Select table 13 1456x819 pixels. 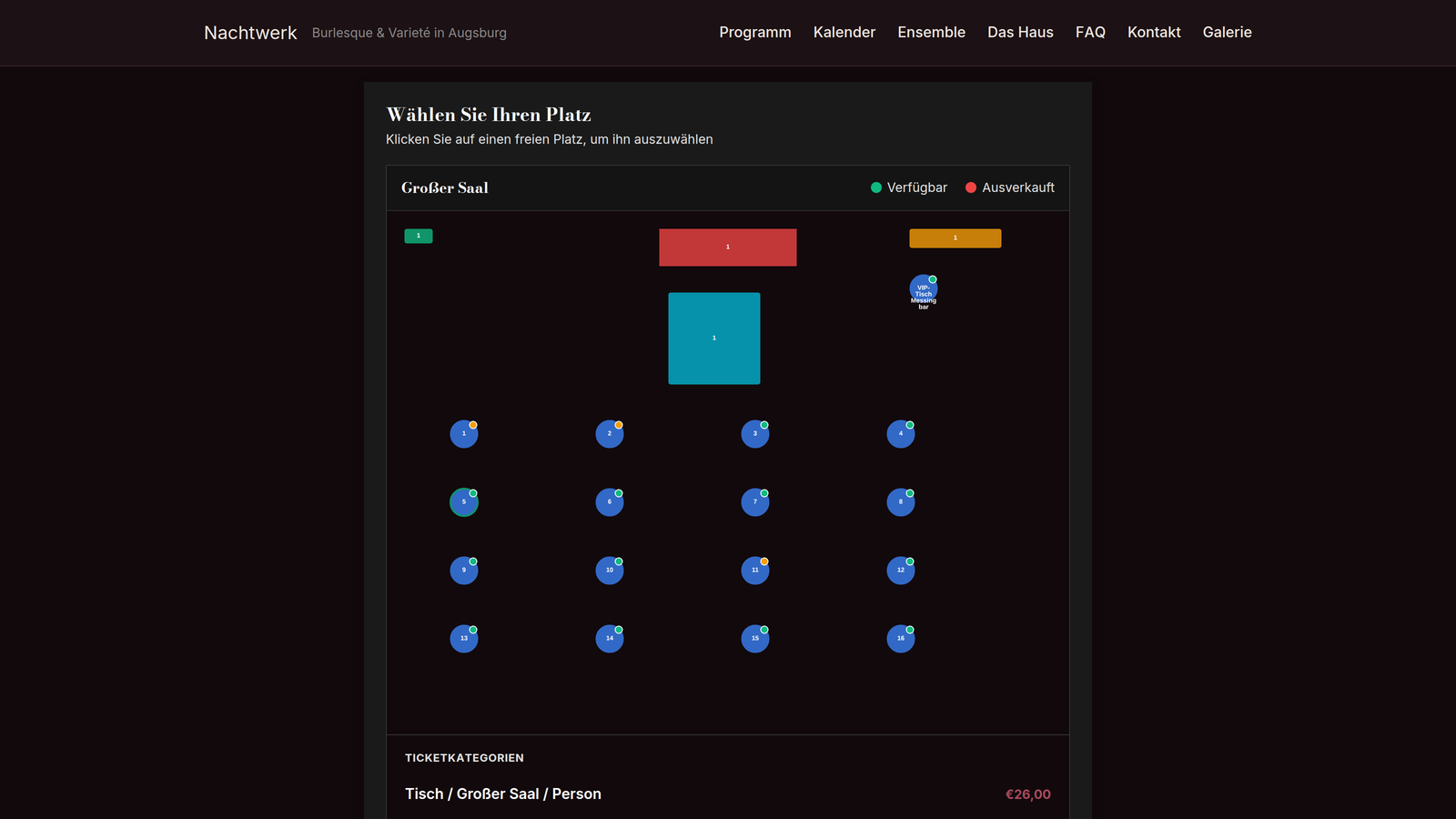(x=464, y=639)
